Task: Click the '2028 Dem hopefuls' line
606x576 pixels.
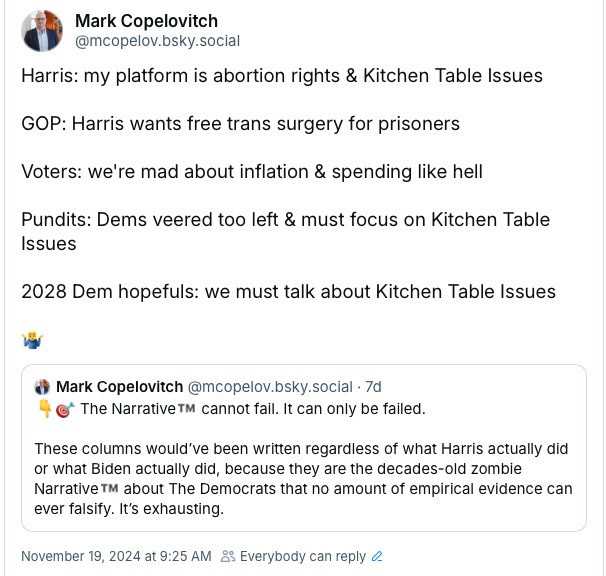Action: click(x=288, y=292)
